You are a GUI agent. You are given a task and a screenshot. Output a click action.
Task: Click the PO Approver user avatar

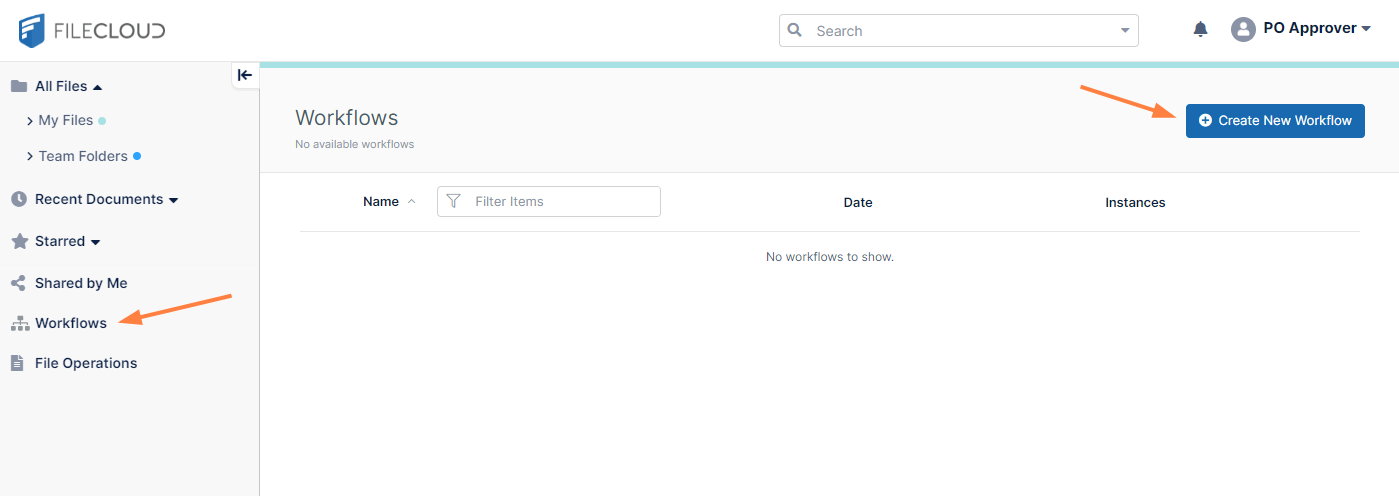1243,29
